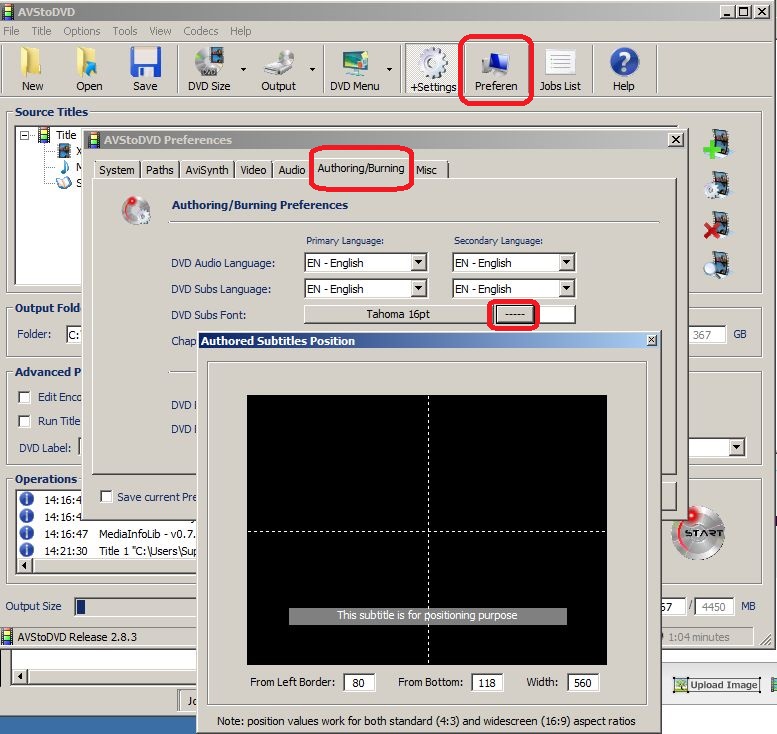The width and height of the screenshot is (777, 734).
Task: Open the Codecs menu
Action: coord(201,31)
